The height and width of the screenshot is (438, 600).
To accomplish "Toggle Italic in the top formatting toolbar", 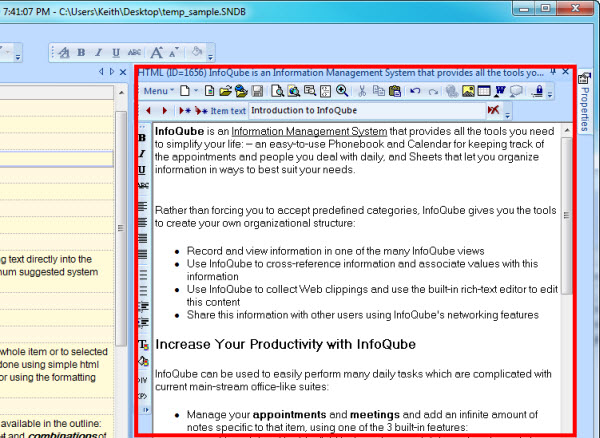I will click(x=99, y=52).
